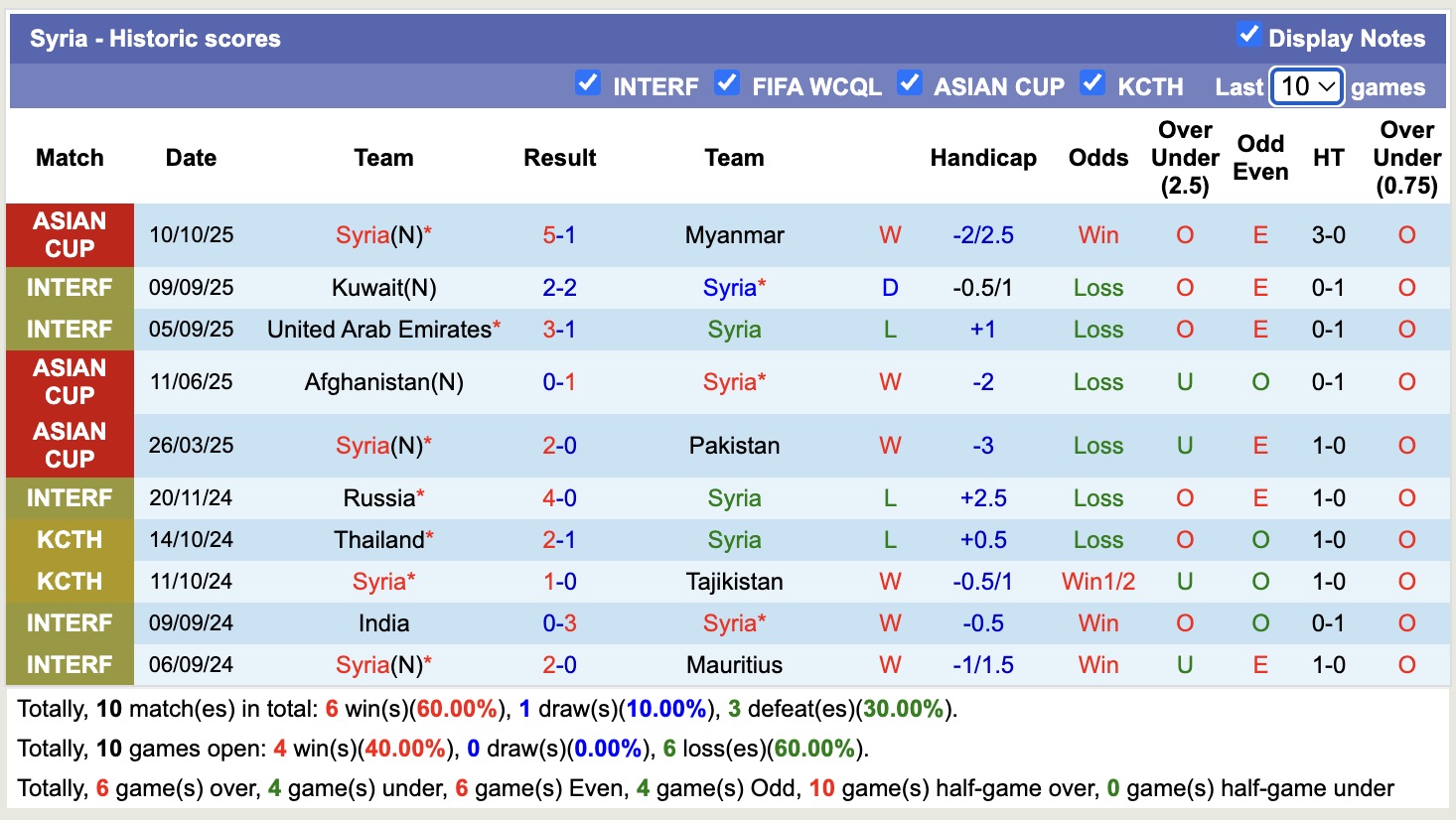
Task: Toggle off the KCTH filter checkbox
Action: pos(1092,84)
